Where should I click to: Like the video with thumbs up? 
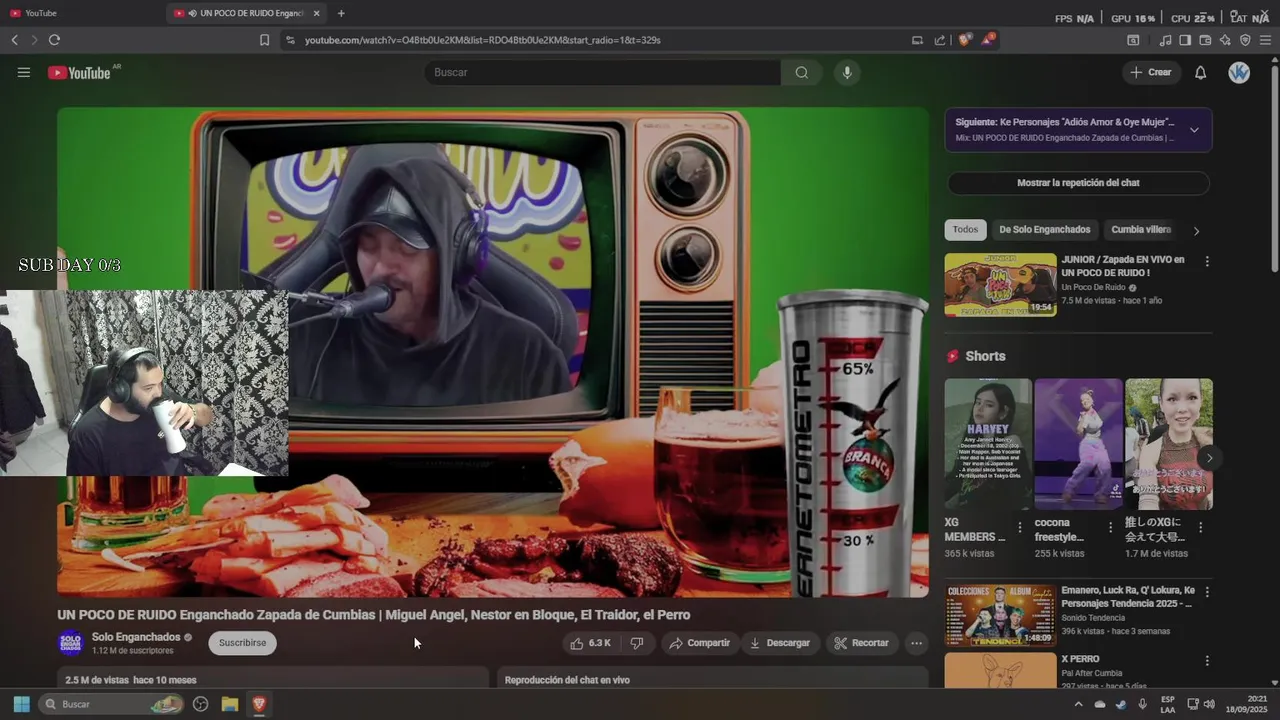590,643
